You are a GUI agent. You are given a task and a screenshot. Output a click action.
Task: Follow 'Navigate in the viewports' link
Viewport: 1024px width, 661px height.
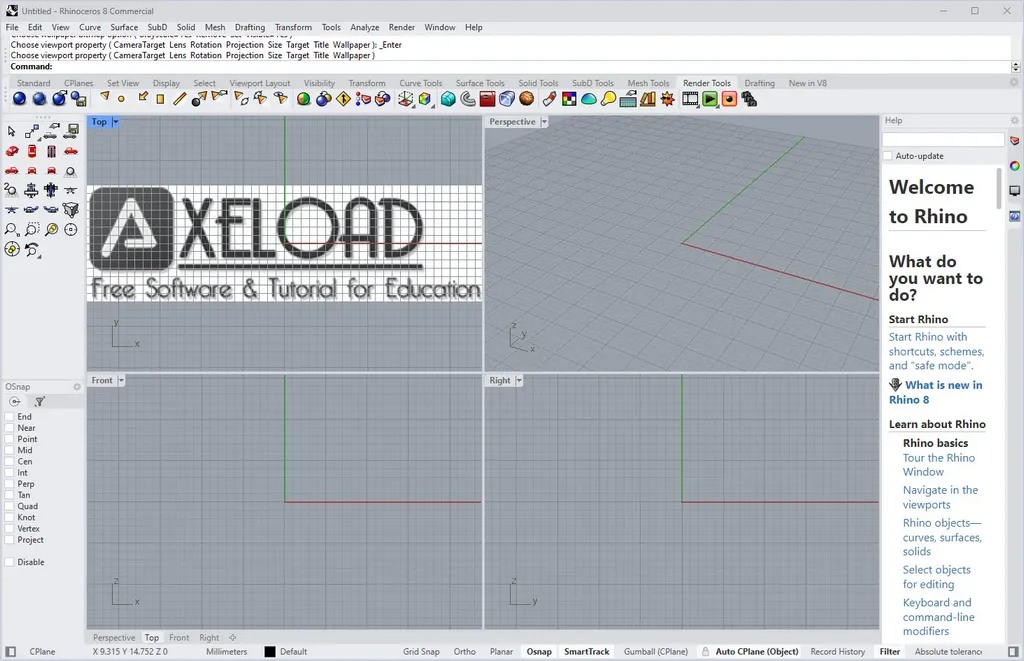[940, 497]
